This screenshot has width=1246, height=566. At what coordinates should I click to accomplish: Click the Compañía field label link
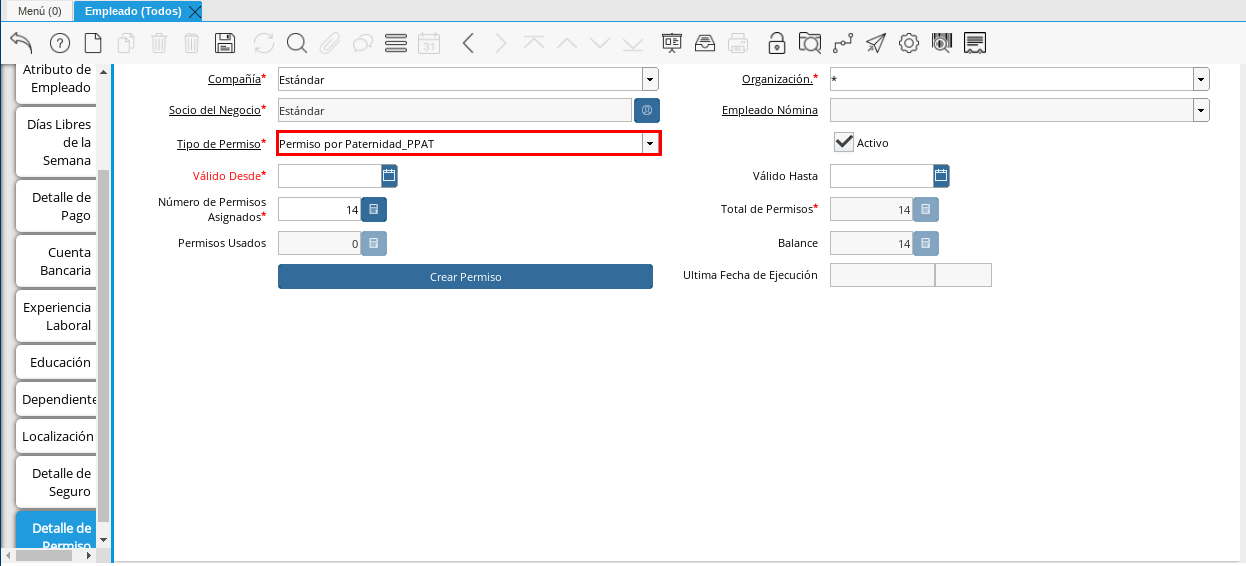(x=234, y=79)
